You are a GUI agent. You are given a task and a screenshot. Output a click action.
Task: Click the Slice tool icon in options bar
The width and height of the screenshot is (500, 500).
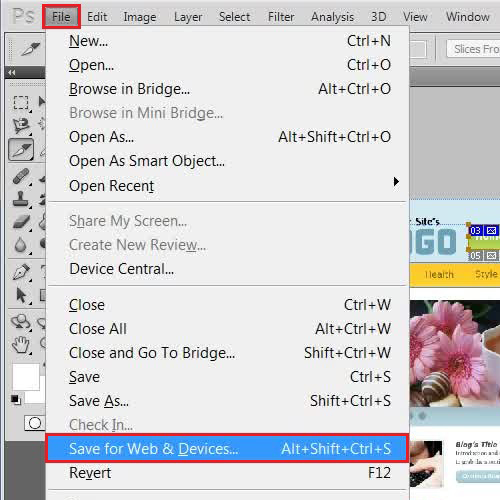(30, 49)
